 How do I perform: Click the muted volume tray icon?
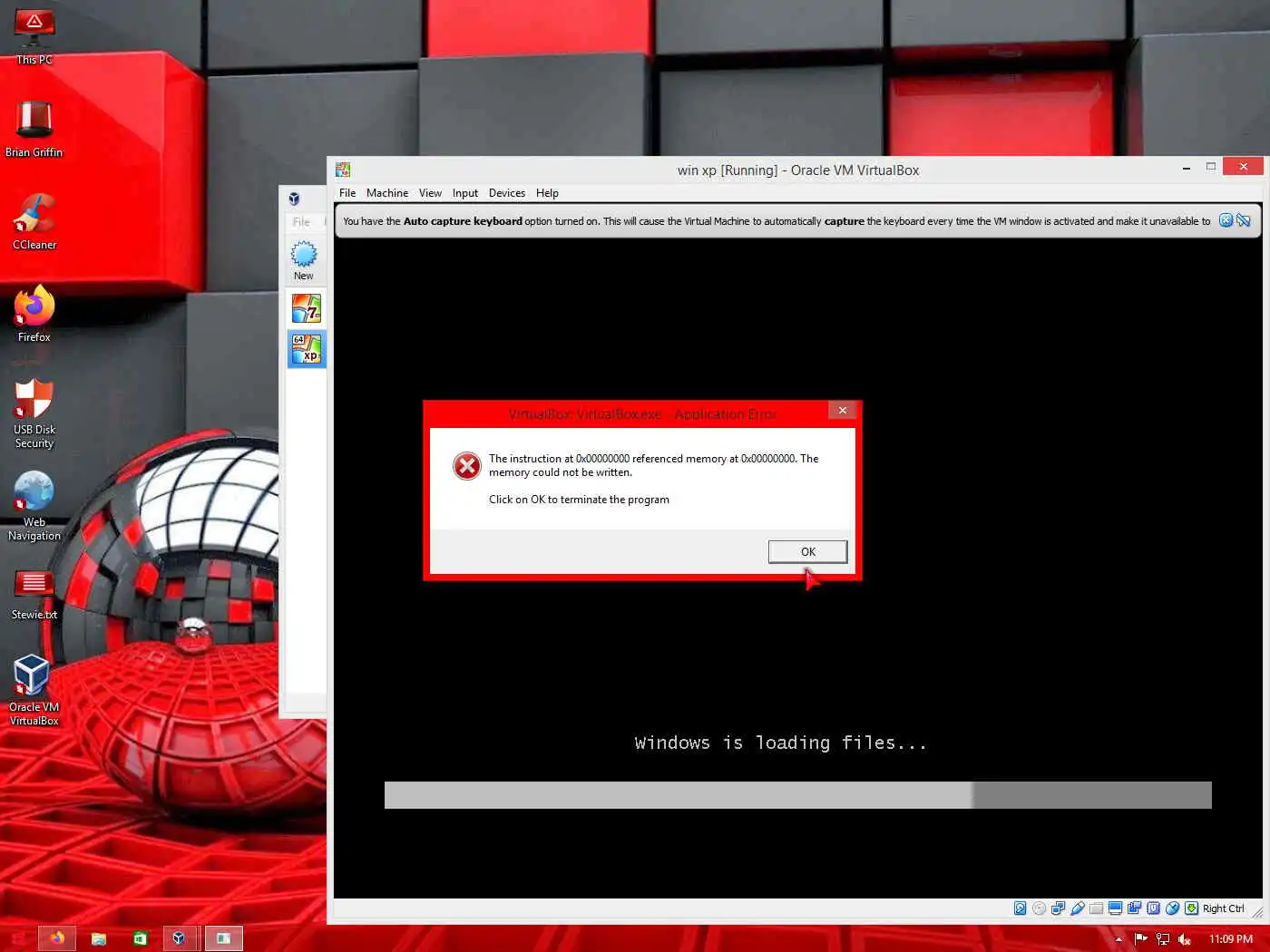coord(1185,939)
